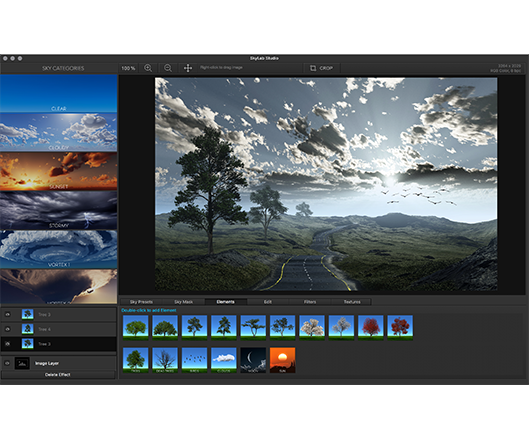This screenshot has width=529, height=439.
Task: Open the Clouds element category
Action: pyautogui.click(x=224, y=360)
